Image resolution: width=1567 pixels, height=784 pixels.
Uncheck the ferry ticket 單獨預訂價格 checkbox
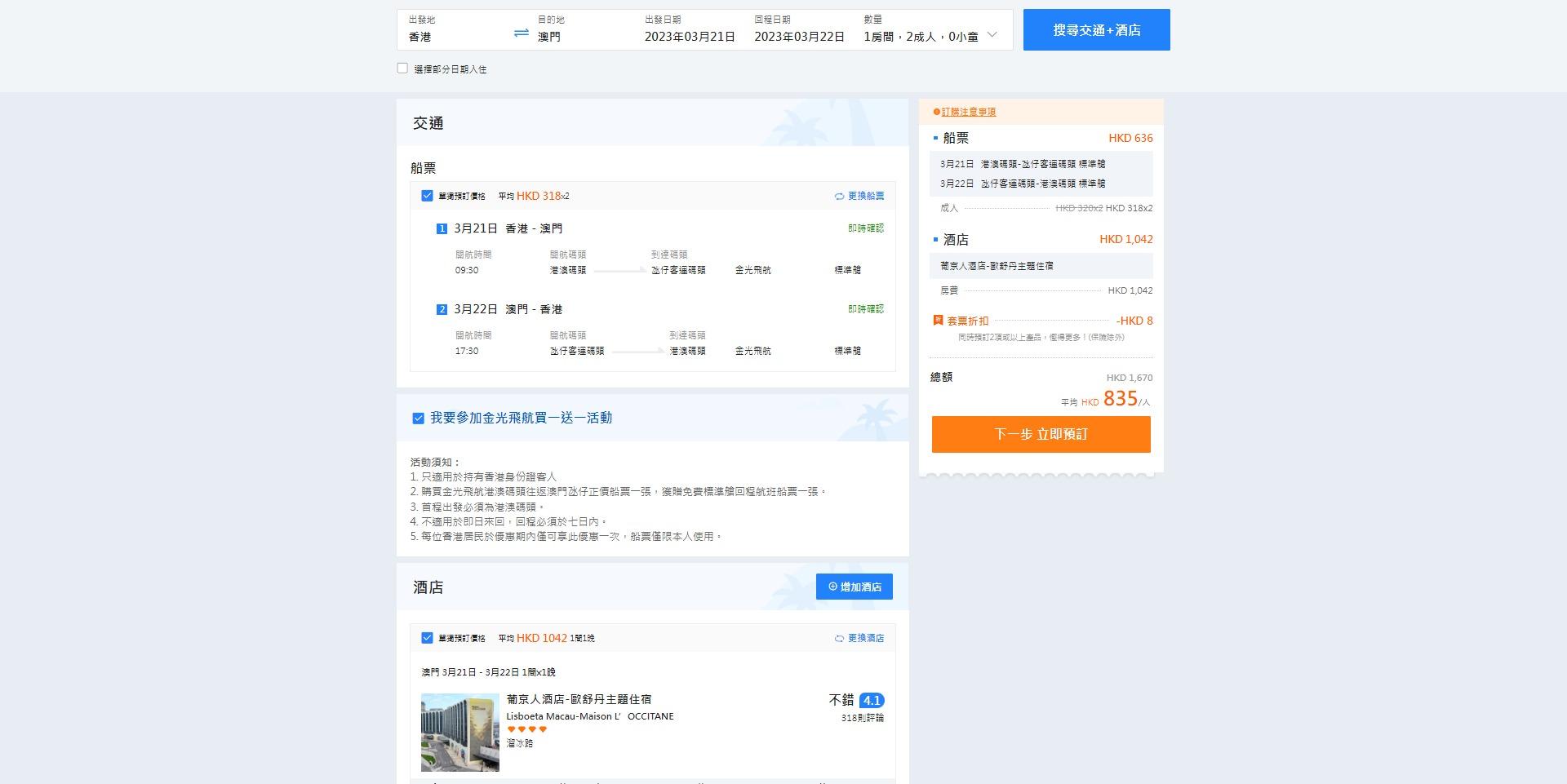click(x=427, y=196)
